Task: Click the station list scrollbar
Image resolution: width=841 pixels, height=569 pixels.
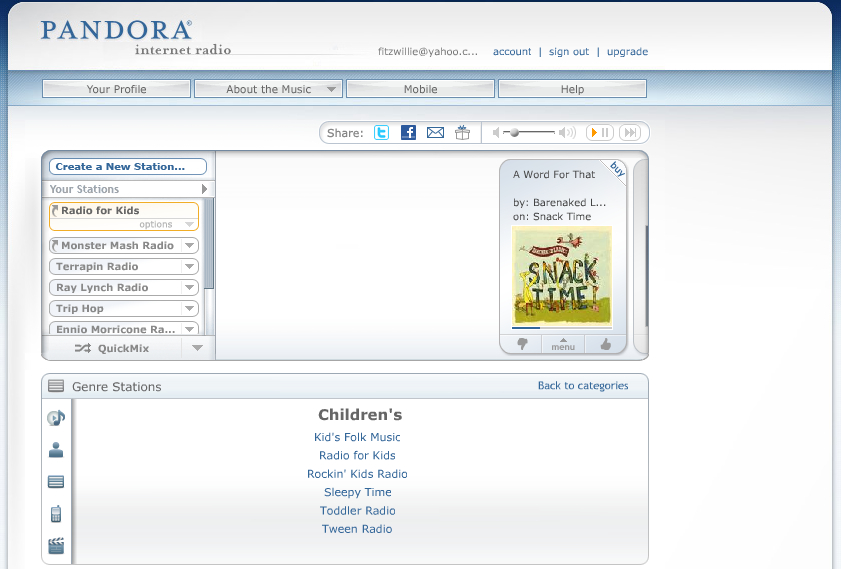Action: tap(210, 244)
